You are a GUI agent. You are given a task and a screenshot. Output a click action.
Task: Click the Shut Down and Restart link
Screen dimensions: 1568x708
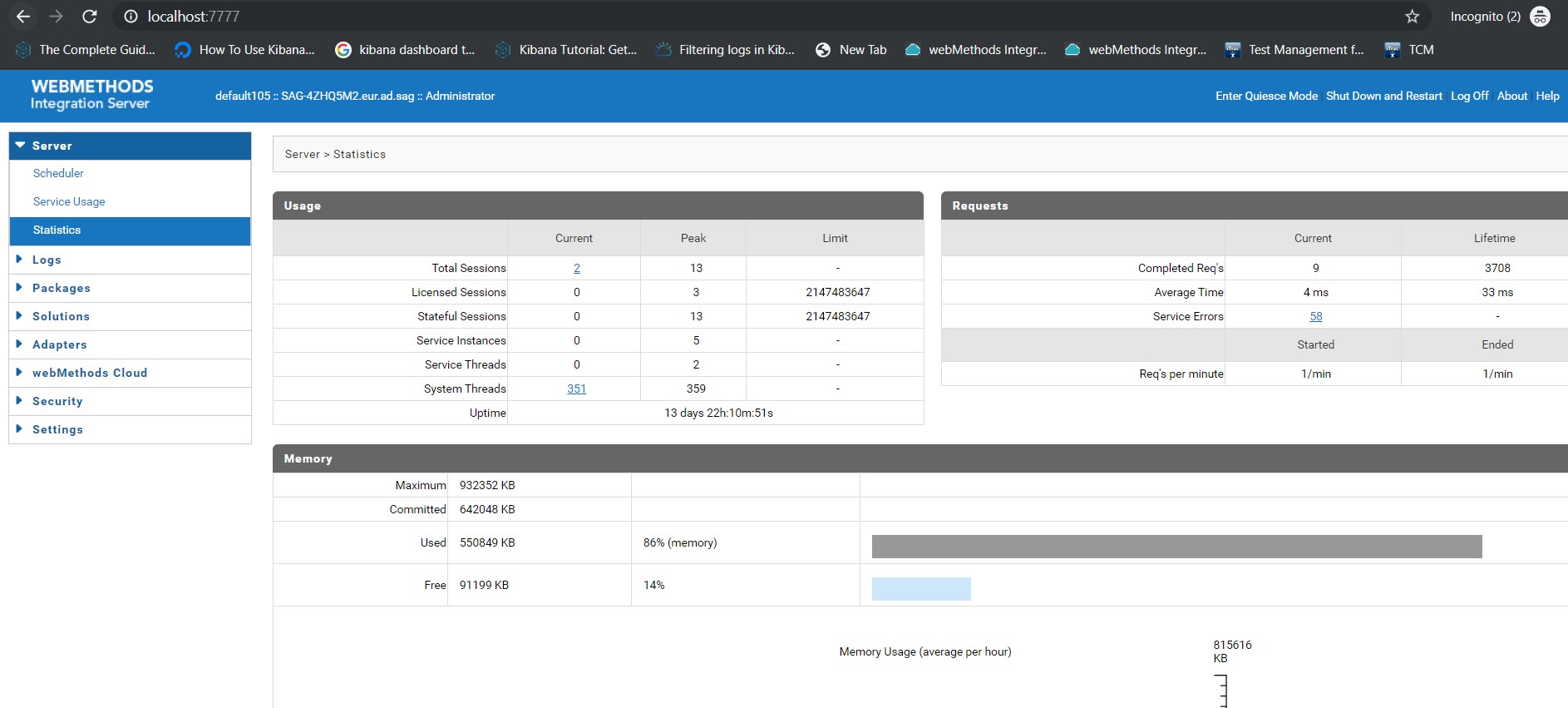click(1383, 96)
